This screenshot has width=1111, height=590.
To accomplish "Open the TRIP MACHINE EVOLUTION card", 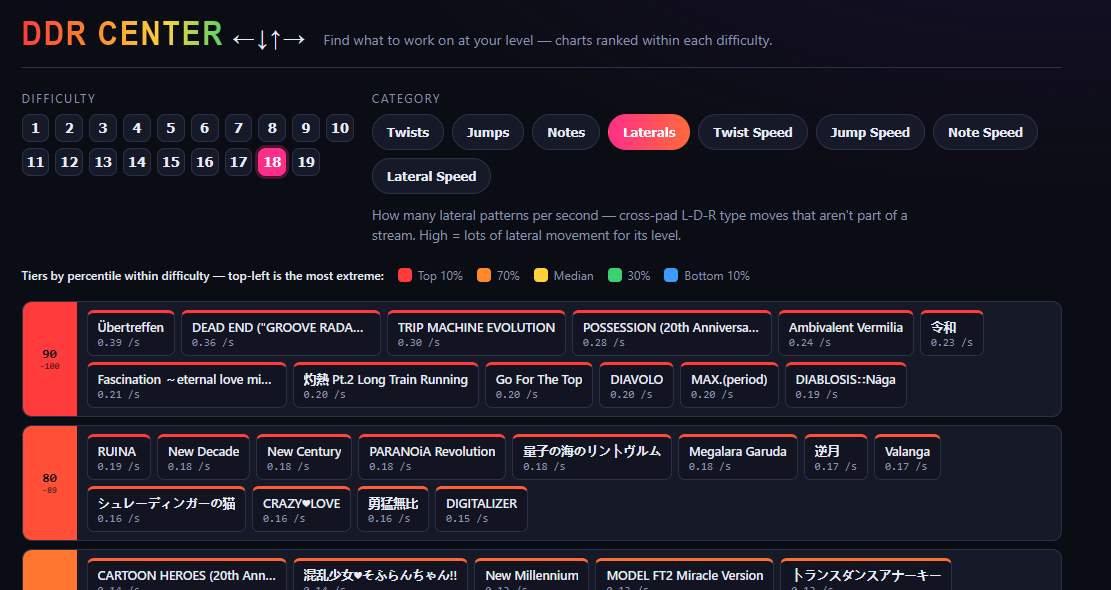I will (477, 333).
